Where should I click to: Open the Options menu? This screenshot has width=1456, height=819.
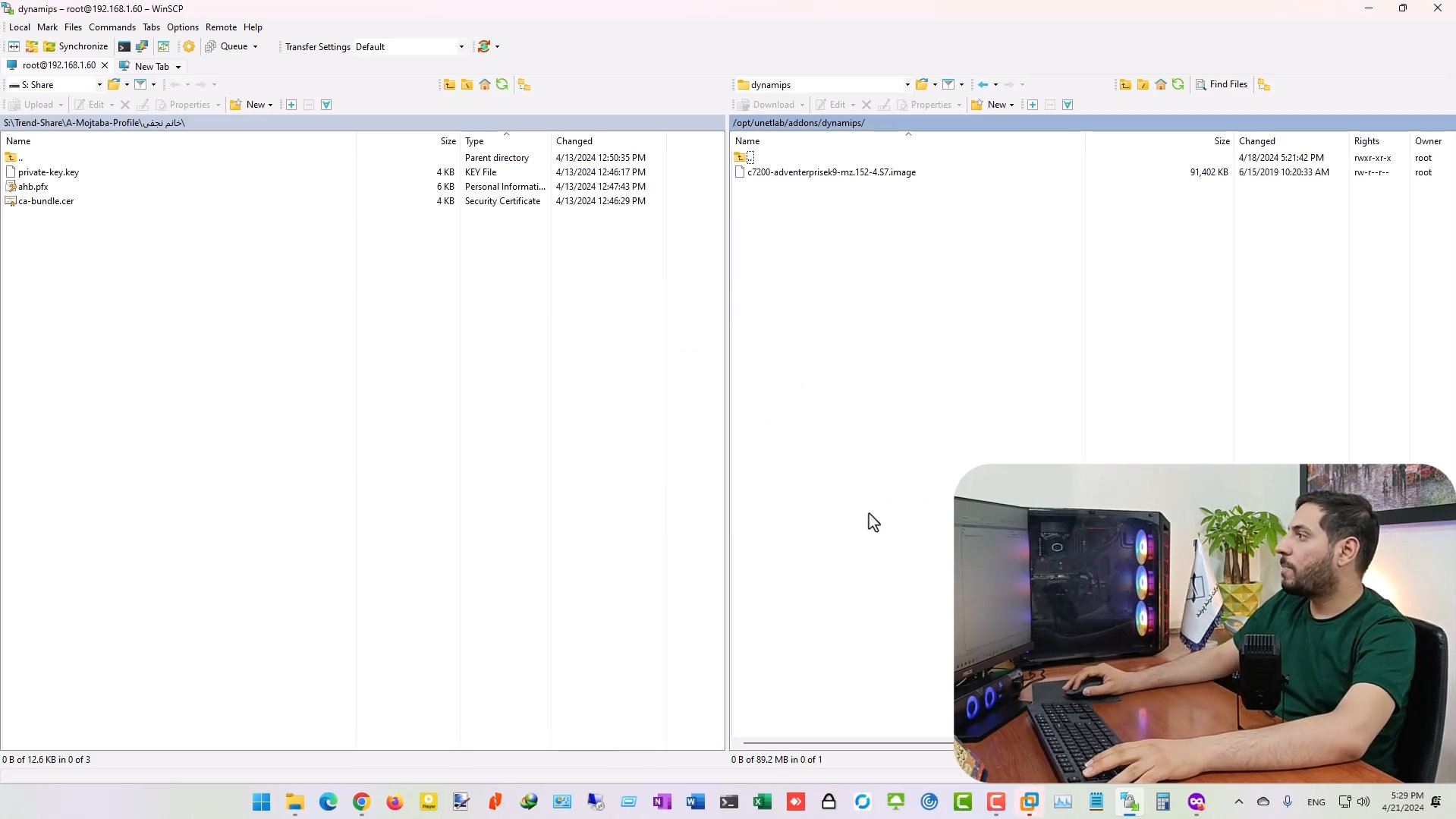point(183,27)
